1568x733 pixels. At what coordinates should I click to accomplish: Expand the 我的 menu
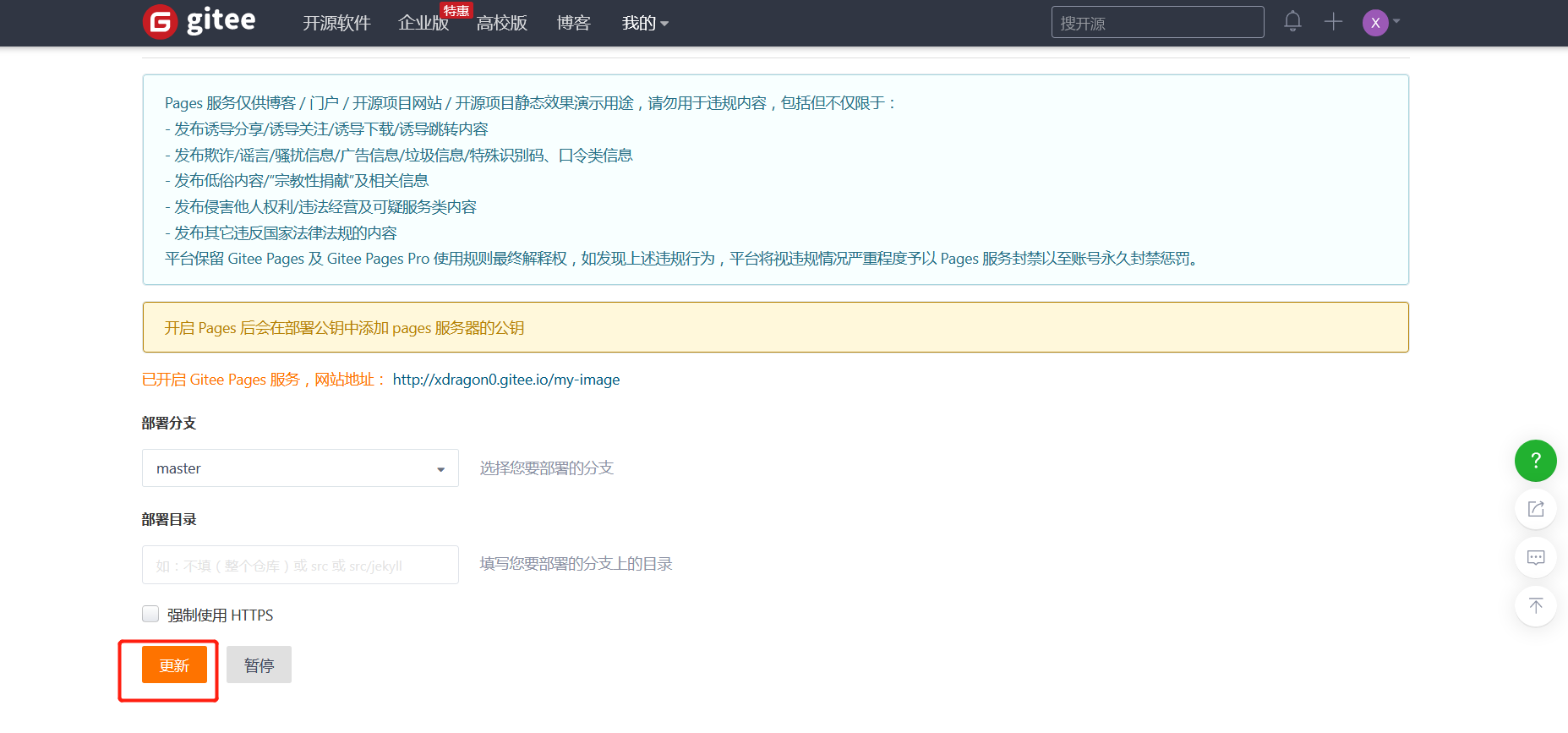[x=645, y=23]
